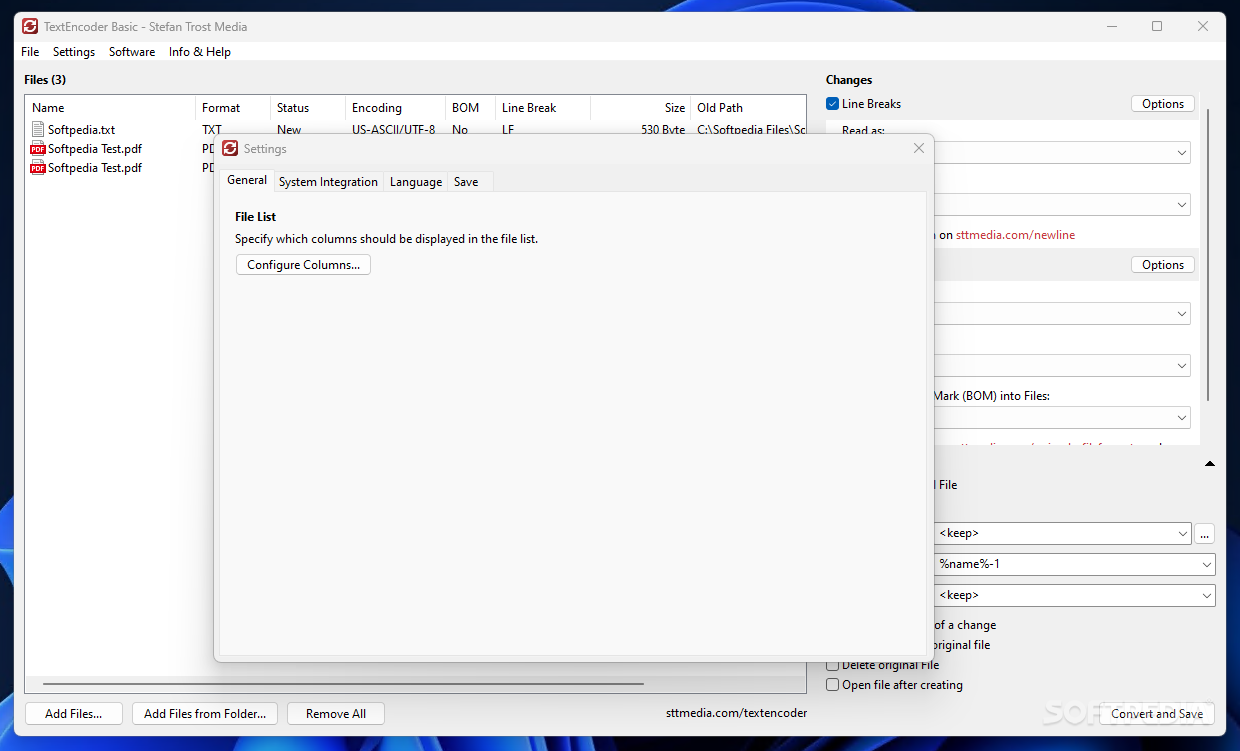
Task: Open the File menu
Action: [30, 52]
